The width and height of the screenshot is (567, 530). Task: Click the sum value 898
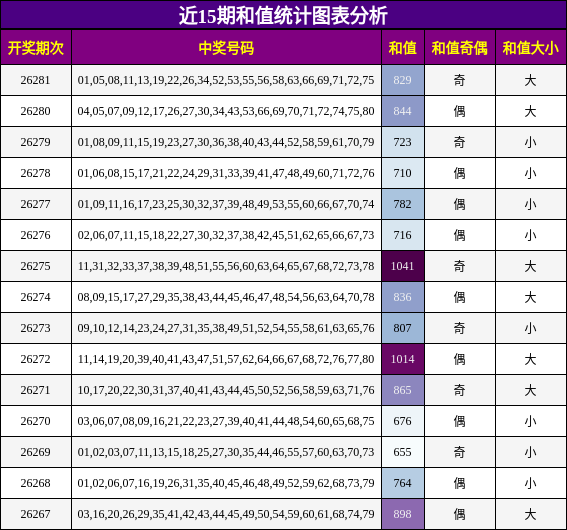click(x=402, y=514)
